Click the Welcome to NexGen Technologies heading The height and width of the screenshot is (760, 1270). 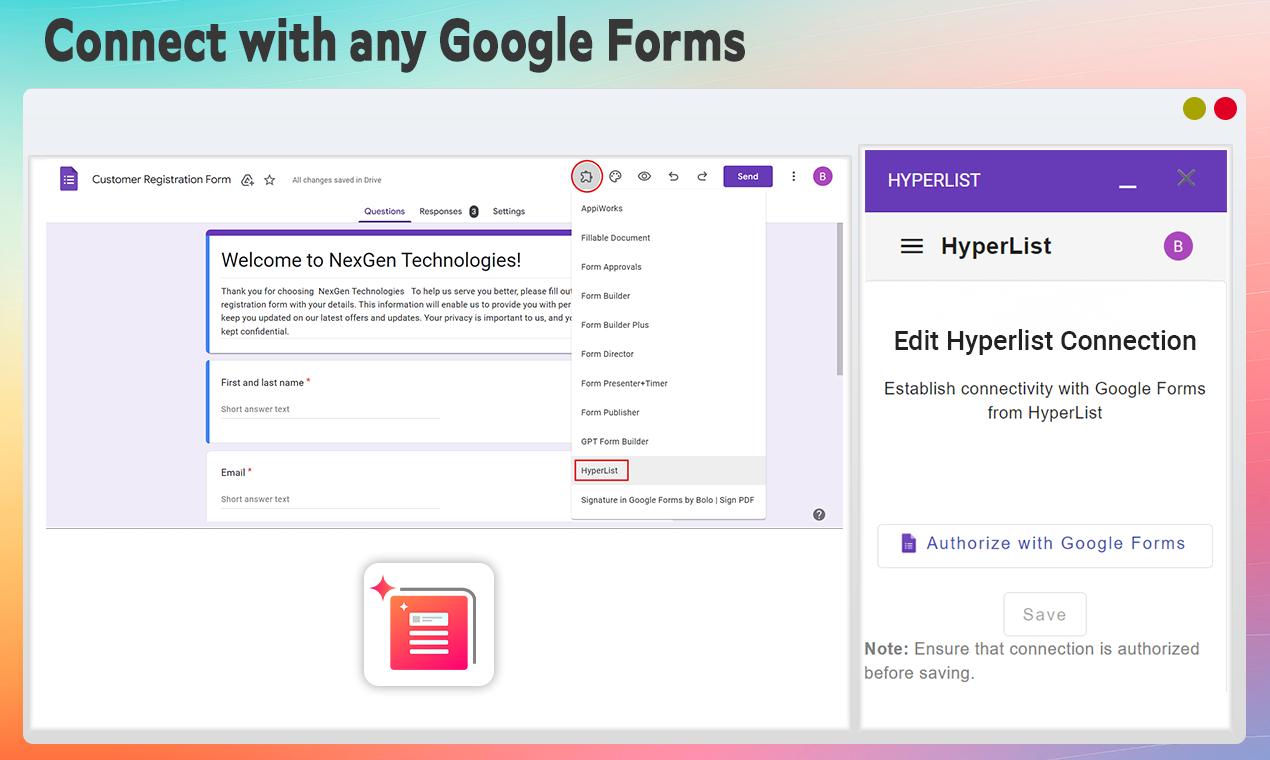[371, 260]
